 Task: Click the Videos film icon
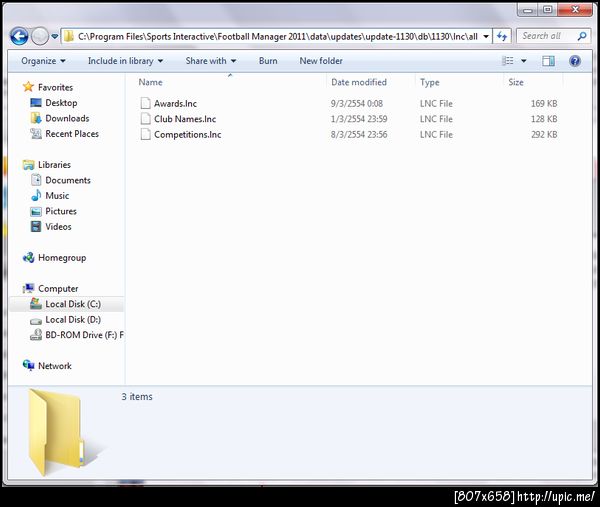pos(36,227)
